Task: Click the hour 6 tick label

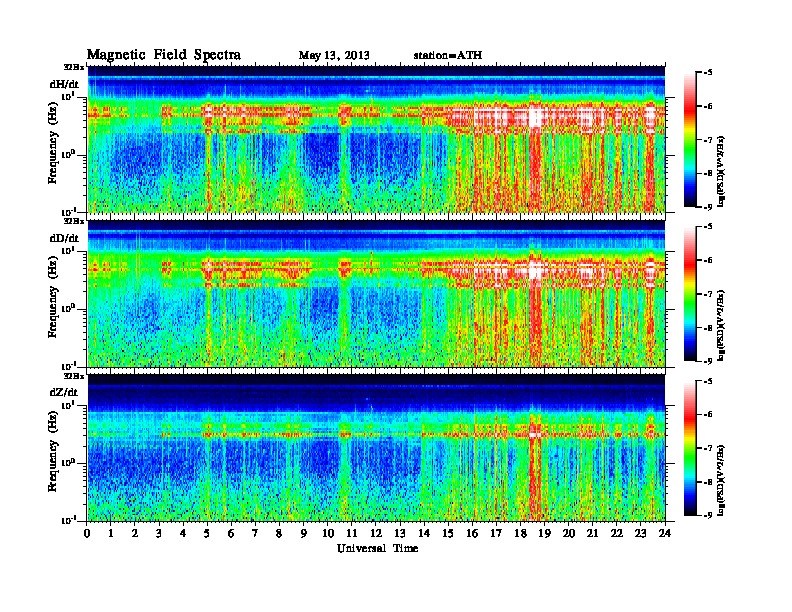Action: point(231,533)
